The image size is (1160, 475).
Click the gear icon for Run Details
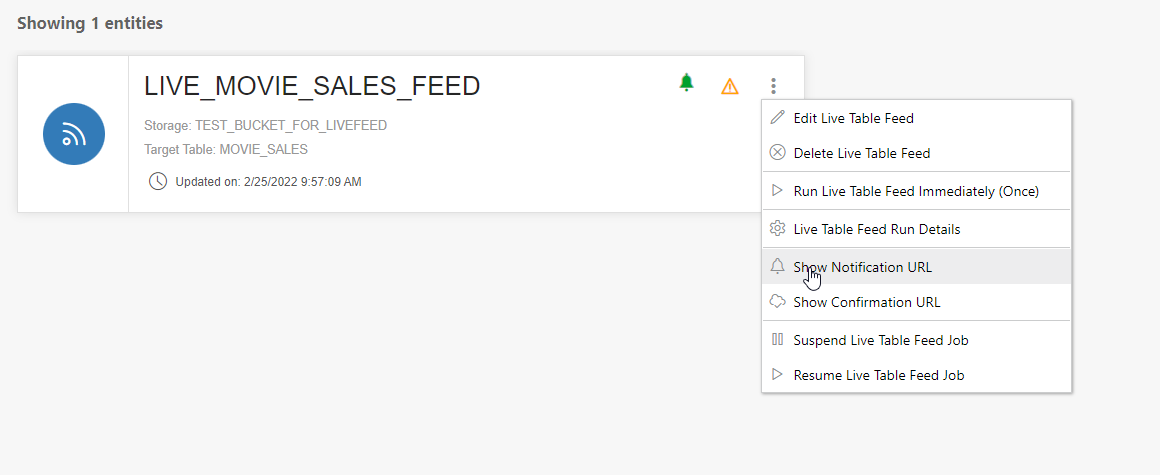778,229
